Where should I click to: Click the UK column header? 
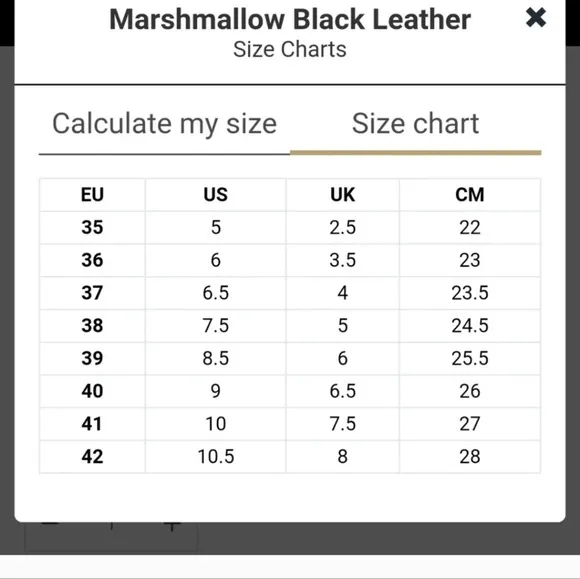343,195
